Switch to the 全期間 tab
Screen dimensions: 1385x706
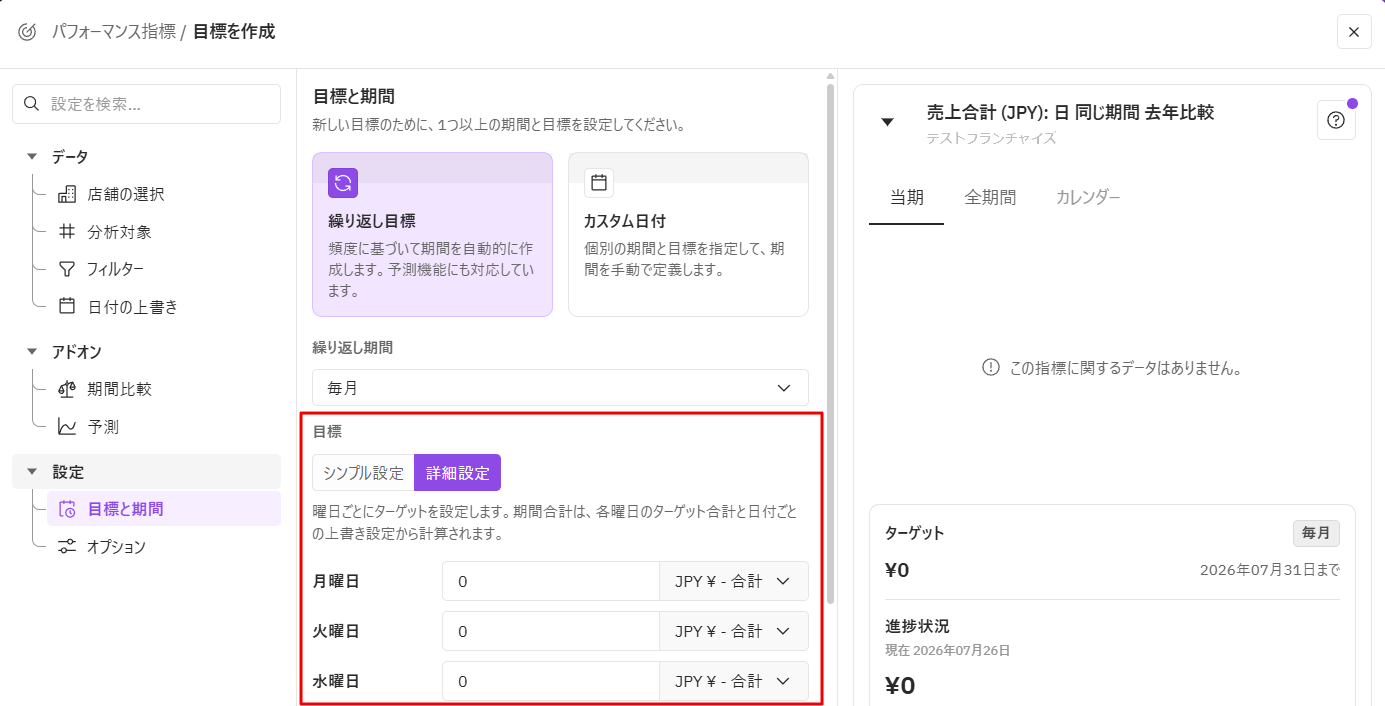990,197
